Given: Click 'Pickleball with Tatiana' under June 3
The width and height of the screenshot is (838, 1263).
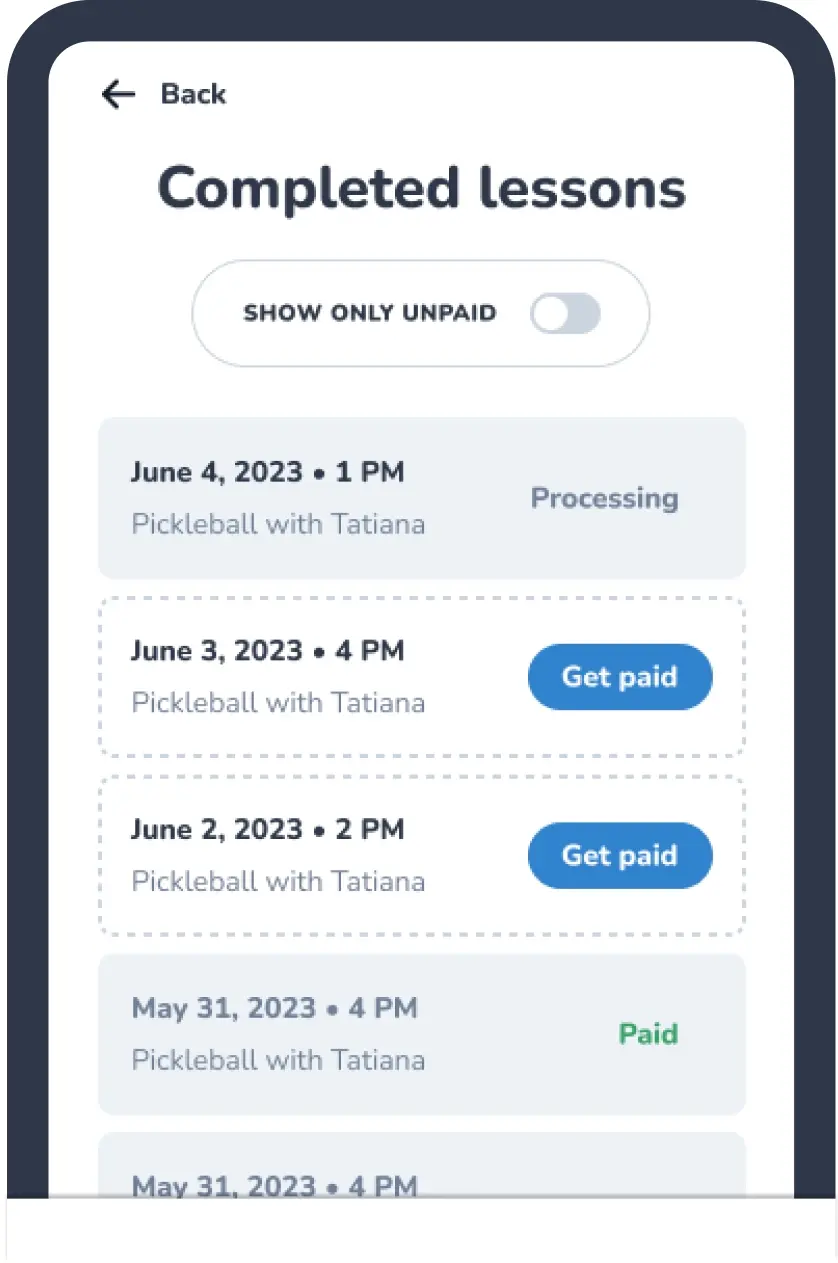Looking at the screenshot, I should tap(278, 703).
